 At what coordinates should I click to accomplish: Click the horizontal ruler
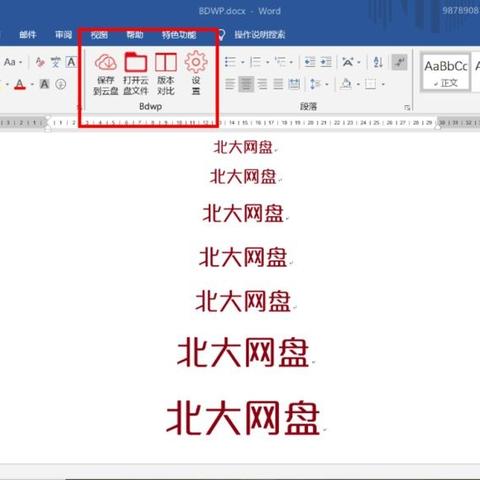(x=240, y=123)
